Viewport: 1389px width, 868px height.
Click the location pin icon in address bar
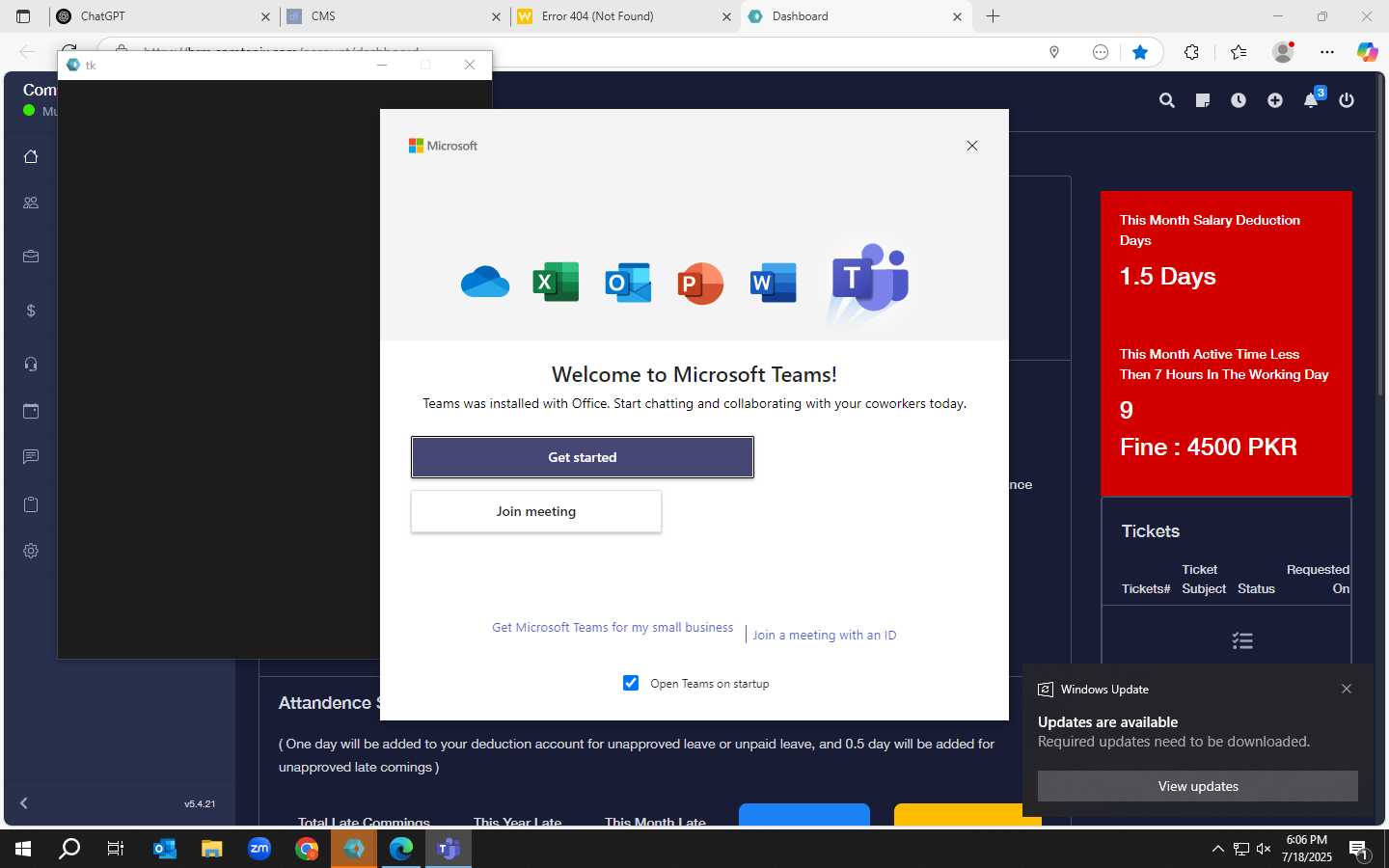click(x=1054, y=52)
